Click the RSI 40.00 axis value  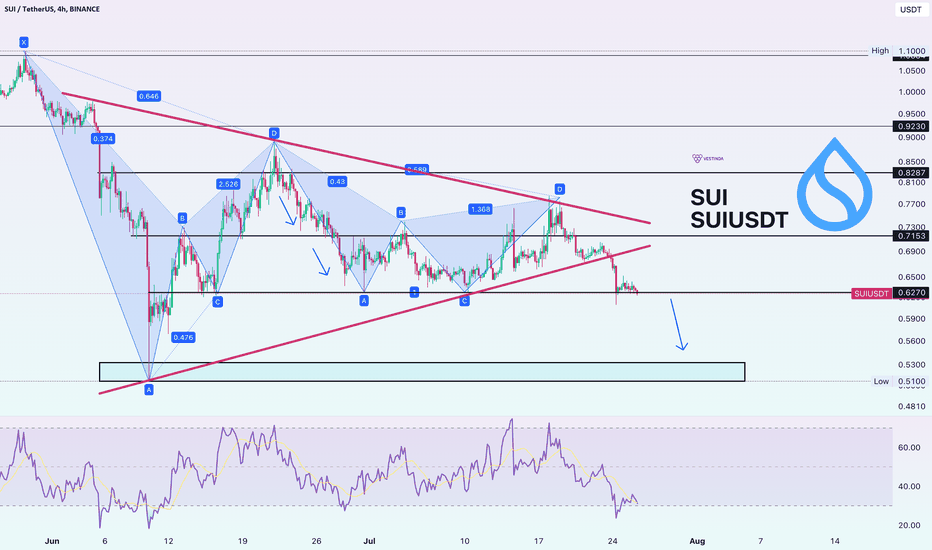(909, 486)
